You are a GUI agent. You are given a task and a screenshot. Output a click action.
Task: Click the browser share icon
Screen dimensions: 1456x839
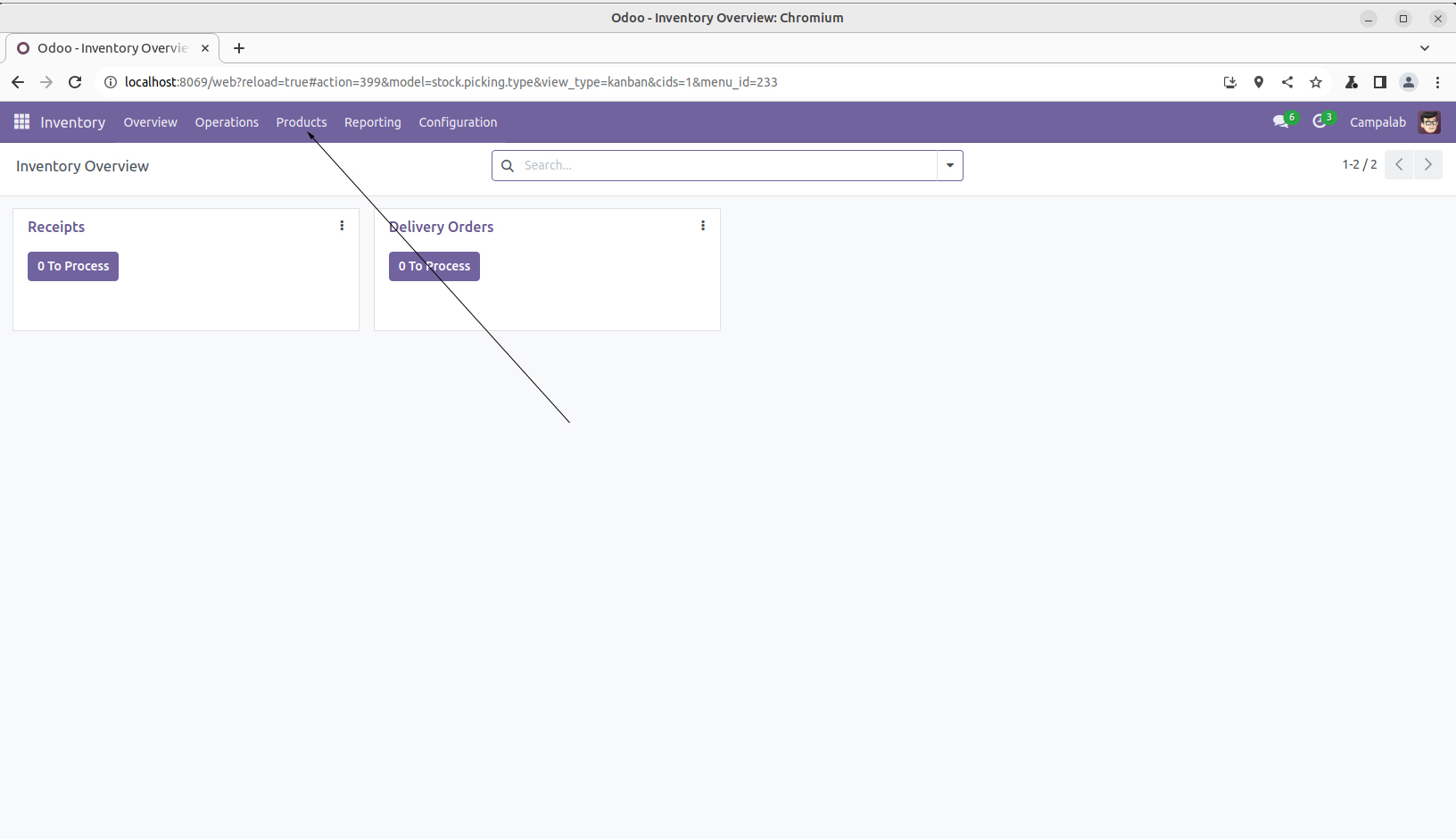click(1287, 82)
